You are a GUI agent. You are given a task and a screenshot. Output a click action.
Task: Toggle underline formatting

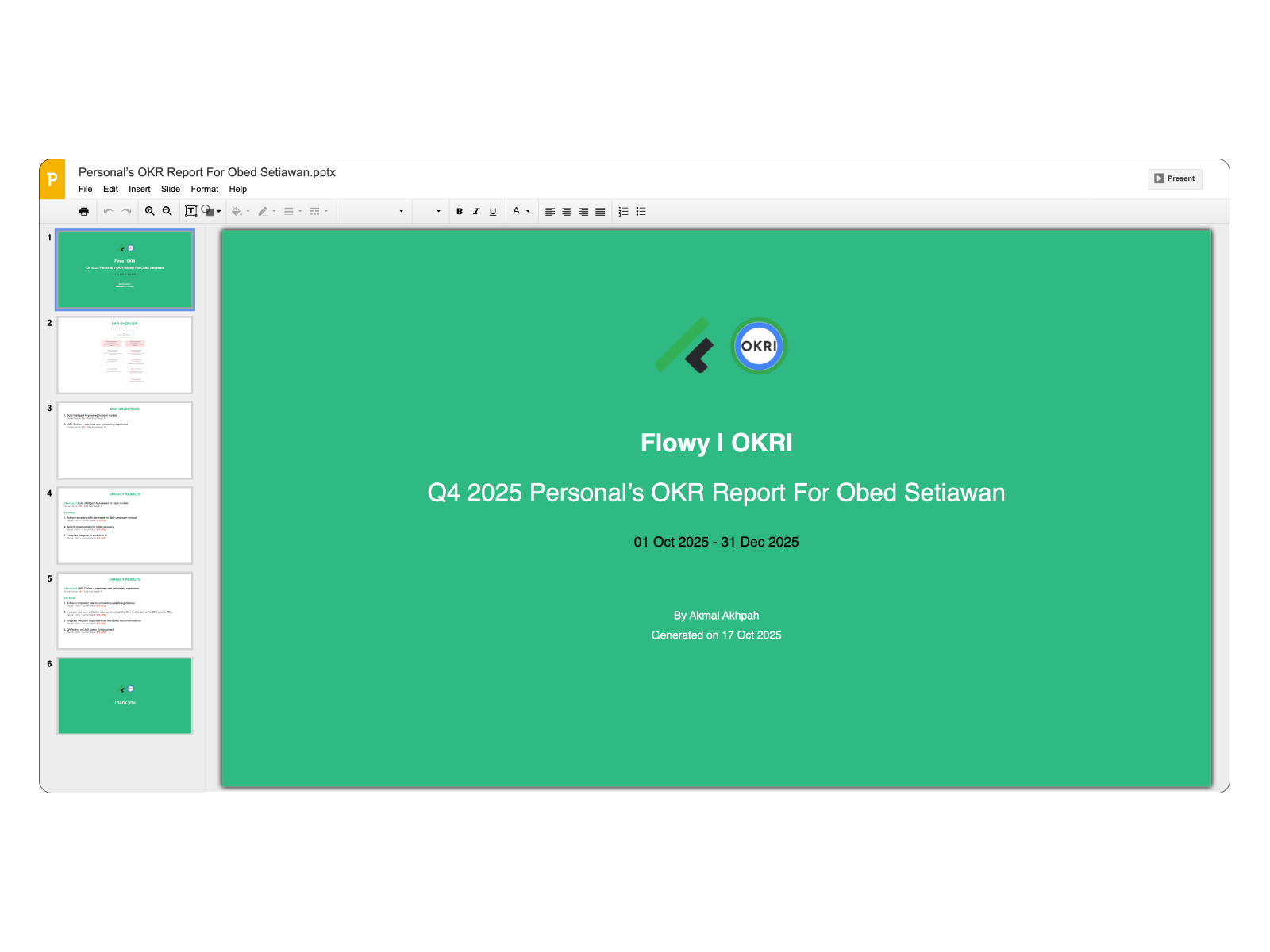493,212
